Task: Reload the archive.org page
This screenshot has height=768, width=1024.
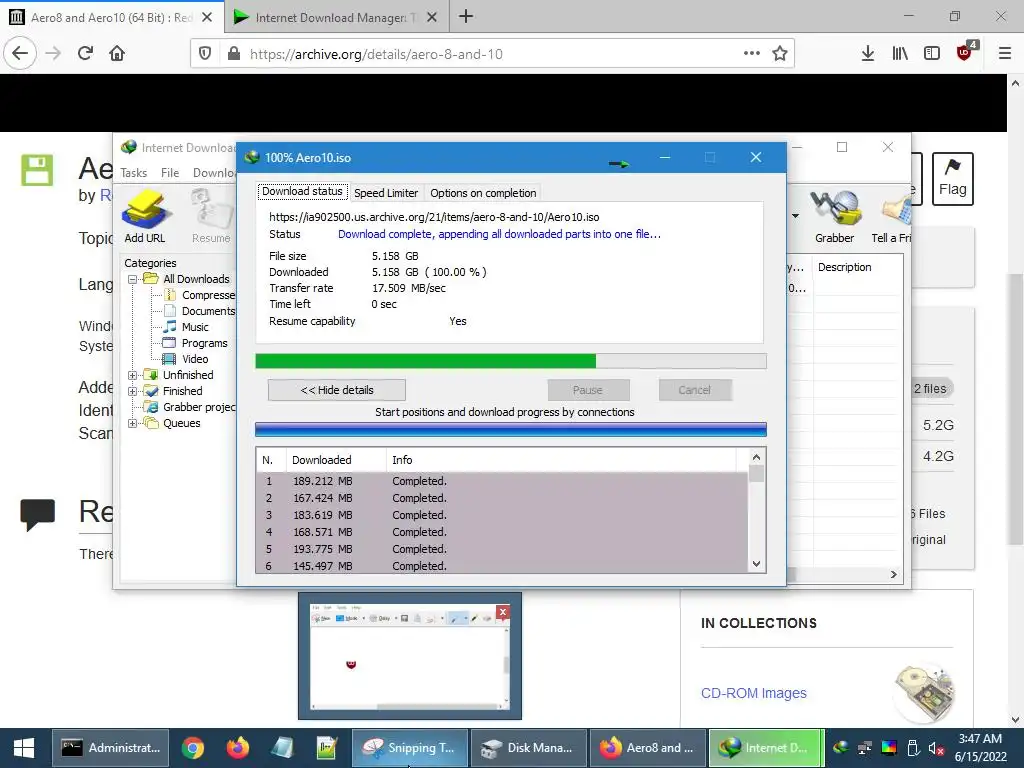Action: click(85, 53)
